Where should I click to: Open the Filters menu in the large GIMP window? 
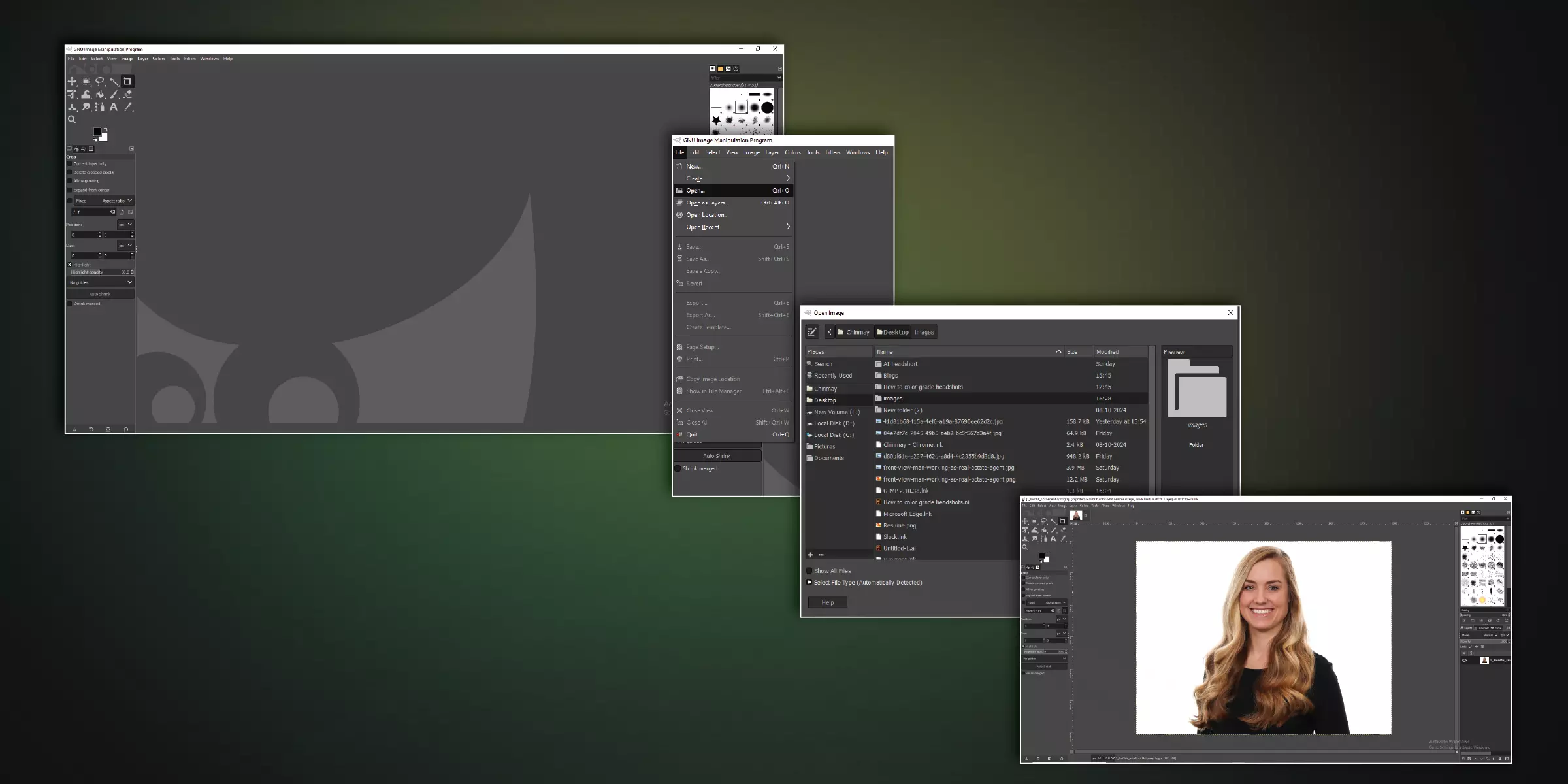(189, 59)
